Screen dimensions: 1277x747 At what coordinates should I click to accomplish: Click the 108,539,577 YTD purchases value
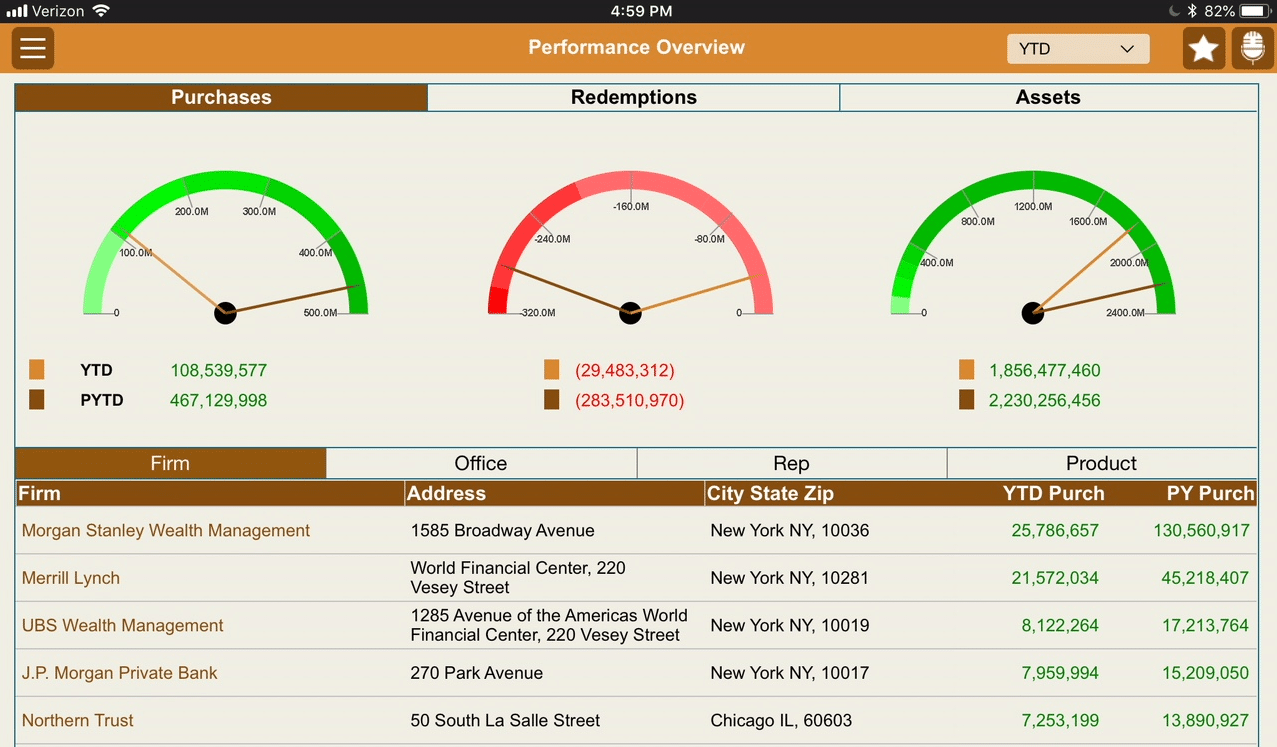218,370
